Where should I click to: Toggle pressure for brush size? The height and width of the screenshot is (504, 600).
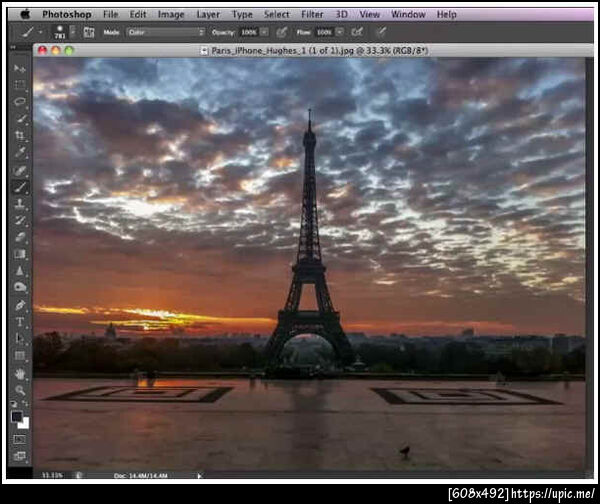coord(380,32)
